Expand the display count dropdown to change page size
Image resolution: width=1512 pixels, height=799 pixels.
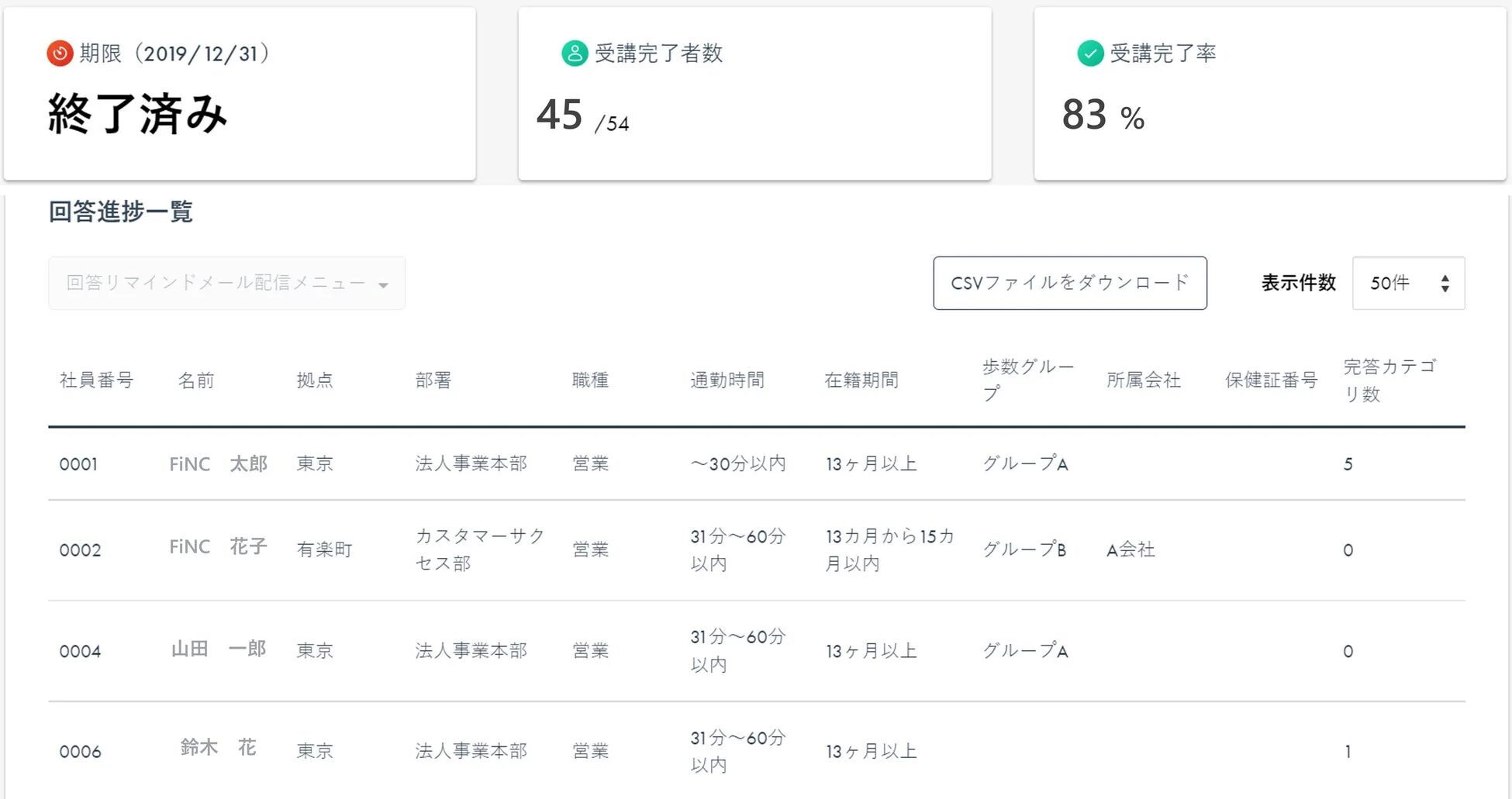click(1407, 284)
